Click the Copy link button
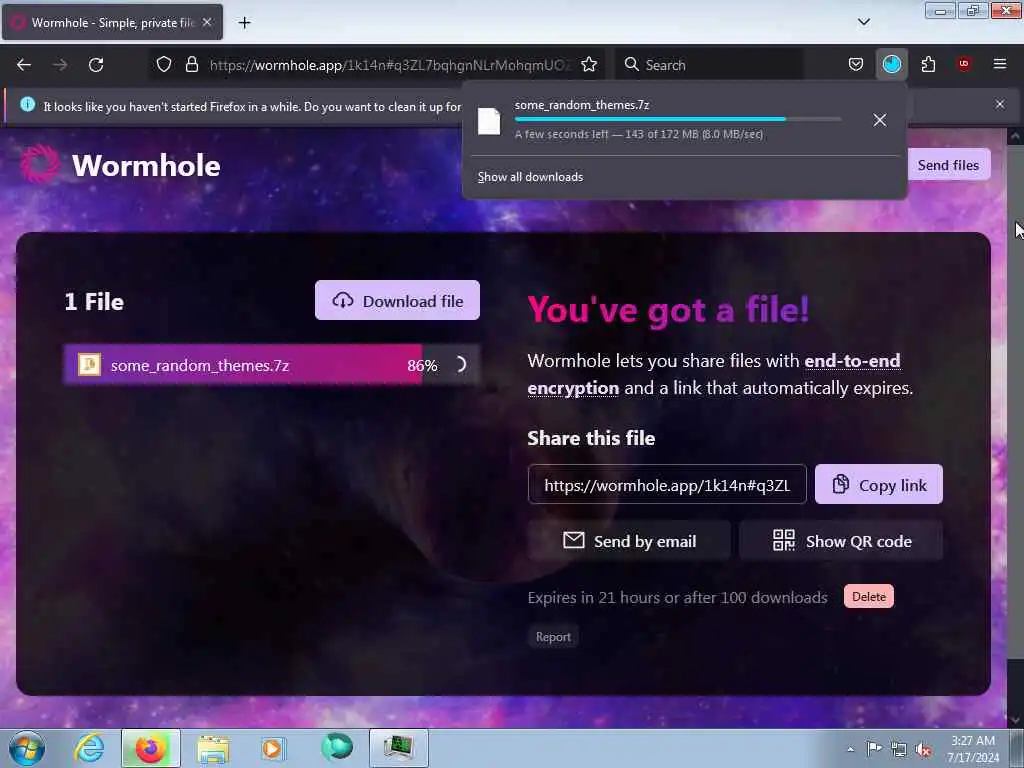Viewport: 1024px width, 768px height. point(878,485)
